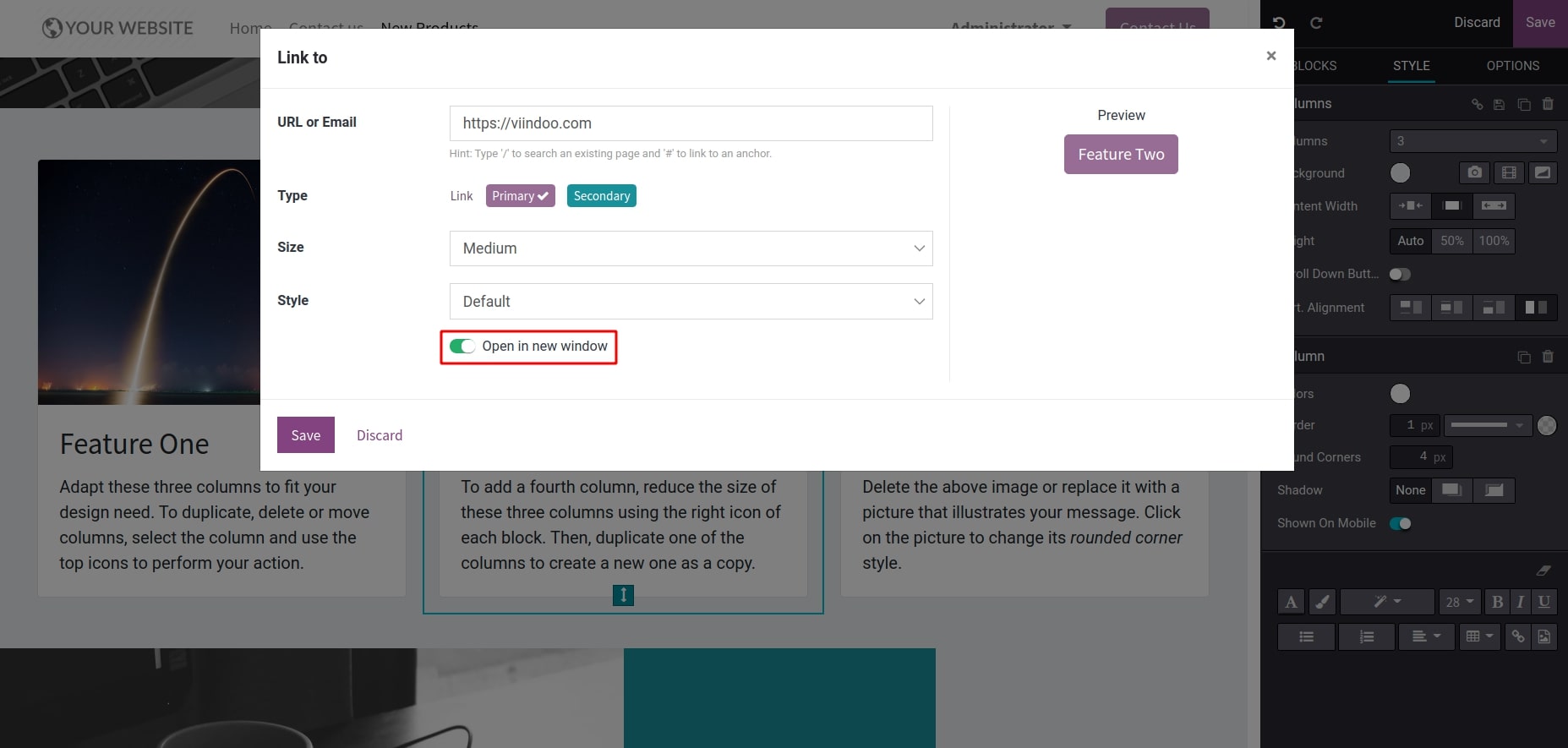
Task: Toggle Open in new window switch
Action: (462, 347)
